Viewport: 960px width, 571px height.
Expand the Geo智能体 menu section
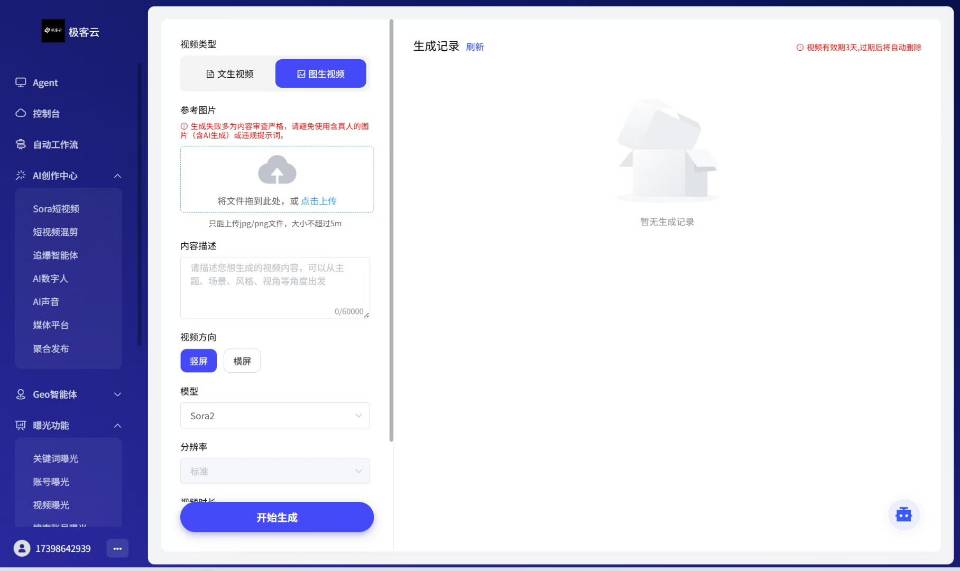coord(117,395)
